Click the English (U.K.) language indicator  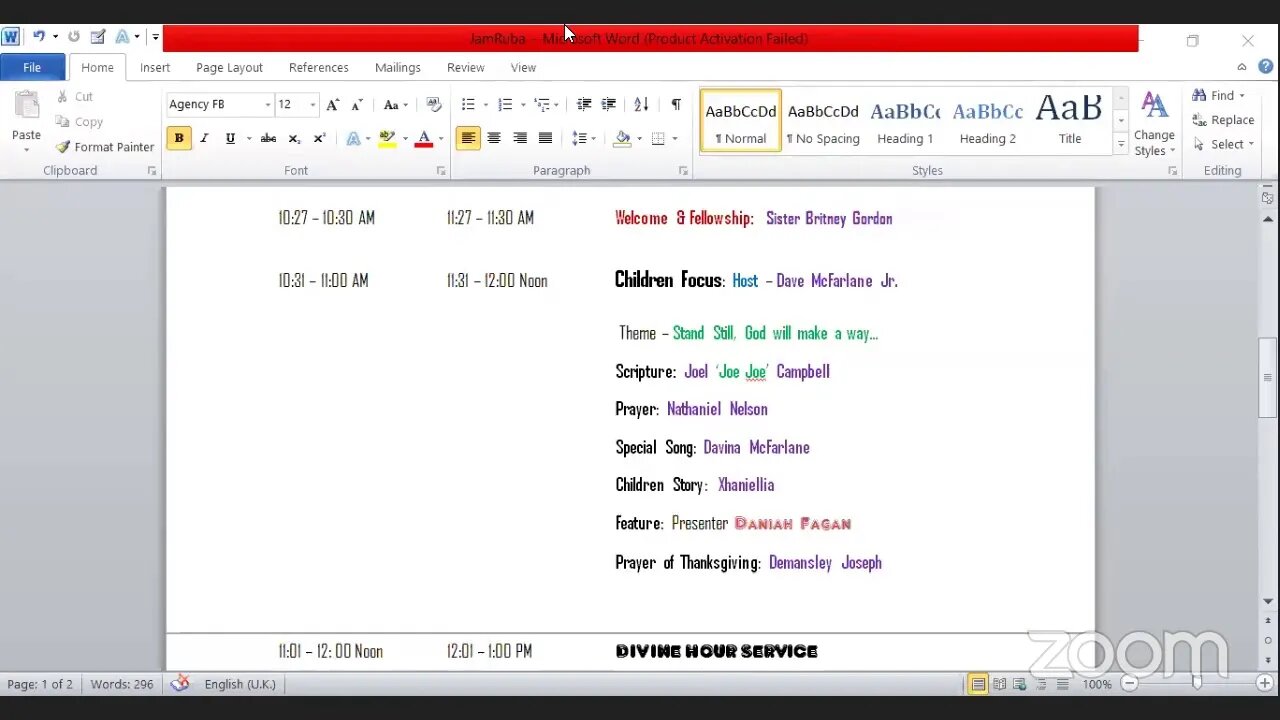point(240,684)
